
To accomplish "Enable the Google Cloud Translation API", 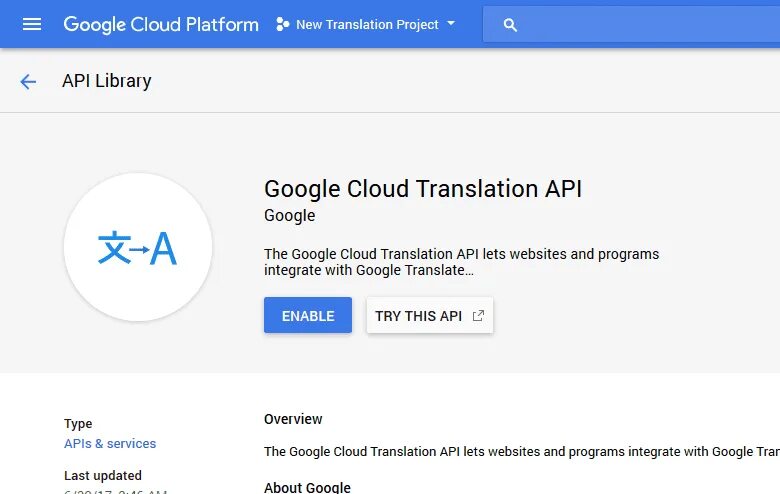I will tap(308, 315).
